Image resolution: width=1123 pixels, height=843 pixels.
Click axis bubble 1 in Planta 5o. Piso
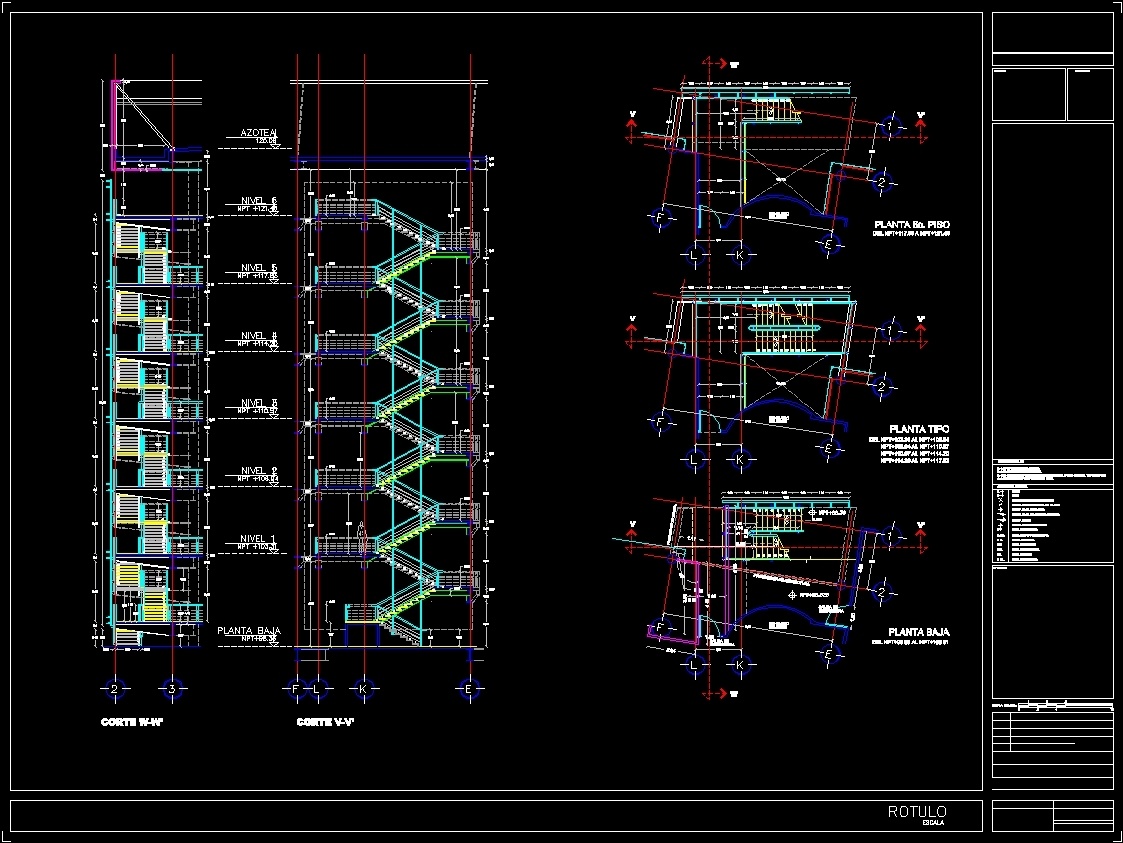tap(890, 127)
